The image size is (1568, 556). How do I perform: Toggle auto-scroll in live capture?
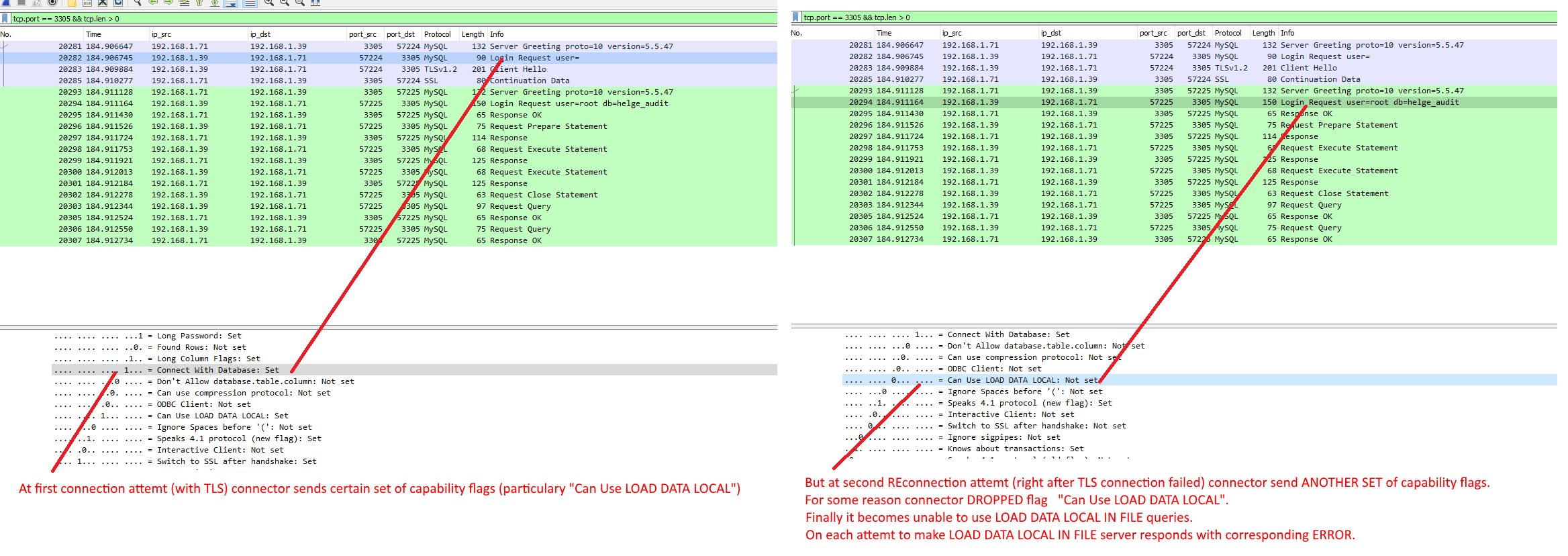pos(231,3)
